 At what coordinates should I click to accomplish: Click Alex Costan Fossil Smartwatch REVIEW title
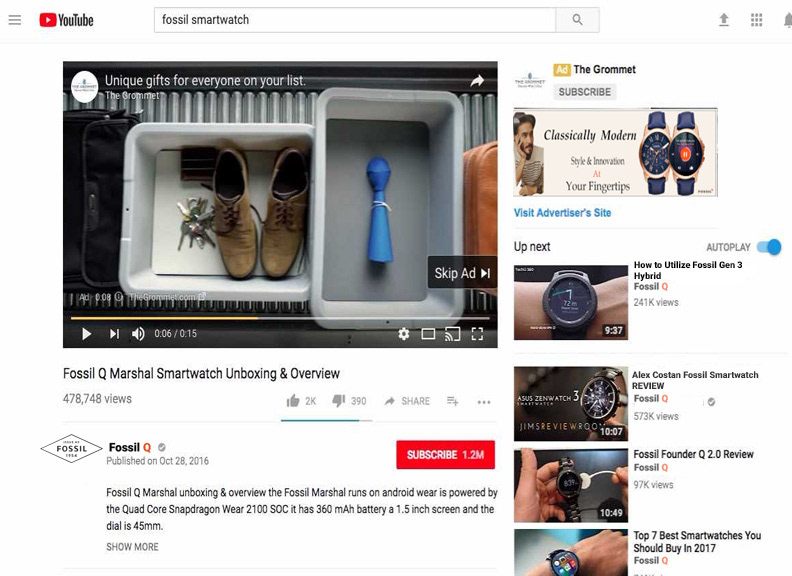click(695, 380)
